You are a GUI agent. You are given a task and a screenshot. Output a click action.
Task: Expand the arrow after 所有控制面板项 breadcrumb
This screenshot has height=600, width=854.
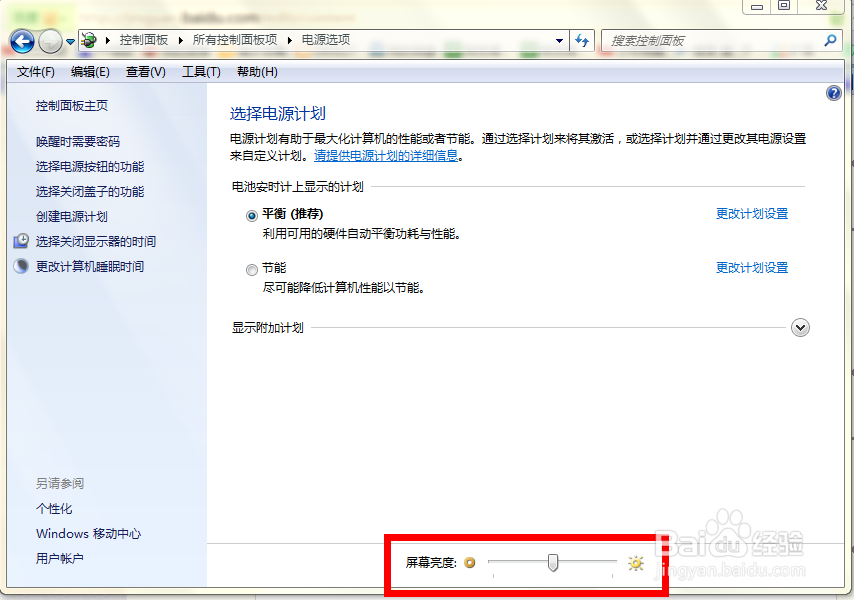(290, 40)
